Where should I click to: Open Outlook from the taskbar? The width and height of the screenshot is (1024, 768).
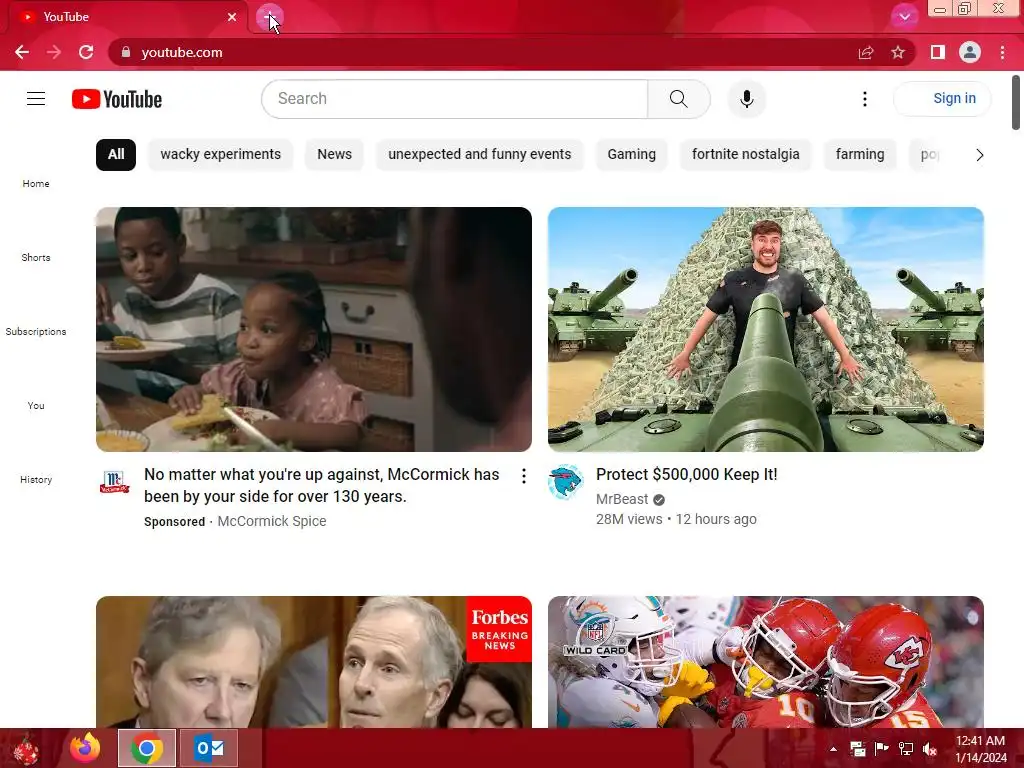coord(209,748)
